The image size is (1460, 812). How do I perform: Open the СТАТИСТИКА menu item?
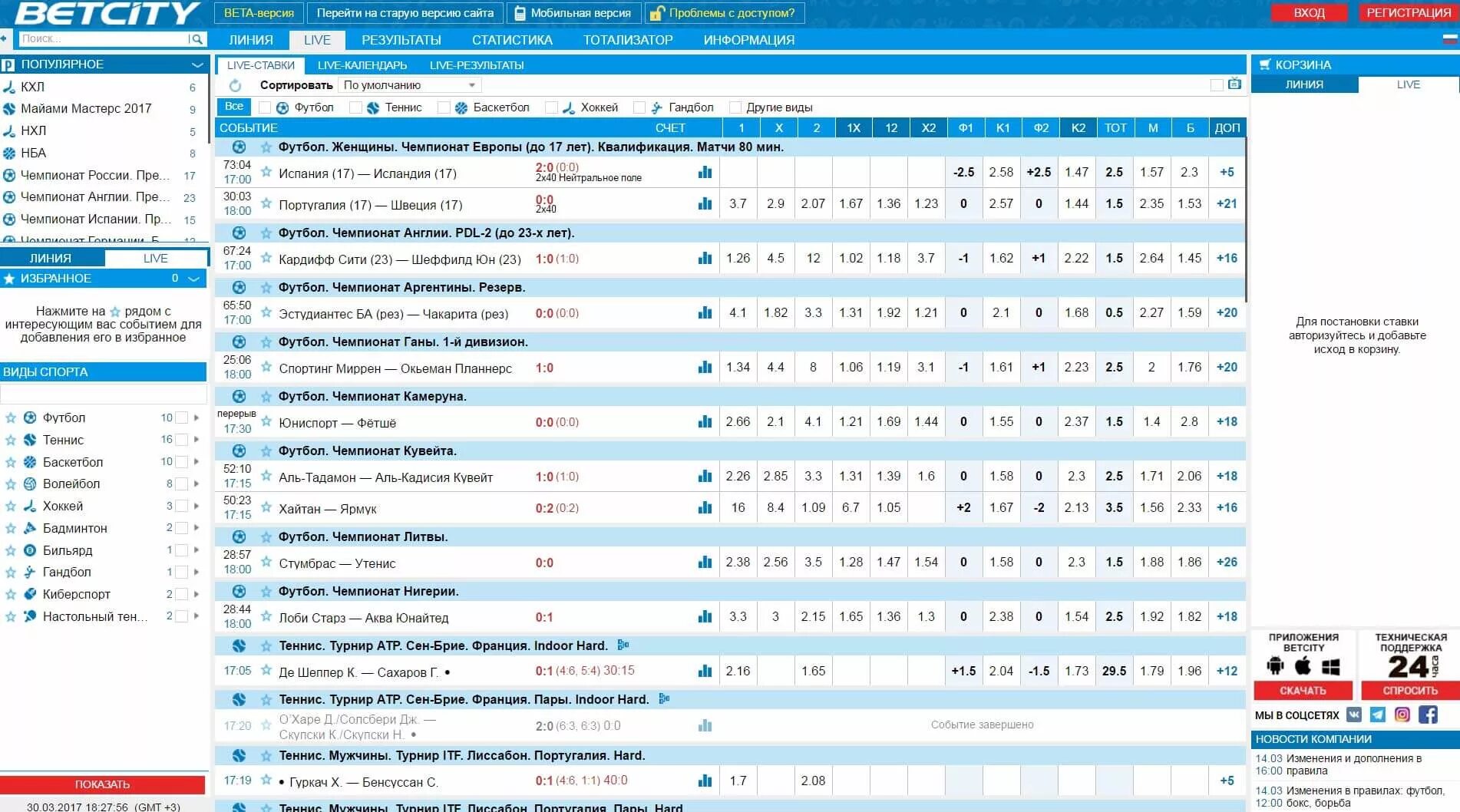[512, 40]
